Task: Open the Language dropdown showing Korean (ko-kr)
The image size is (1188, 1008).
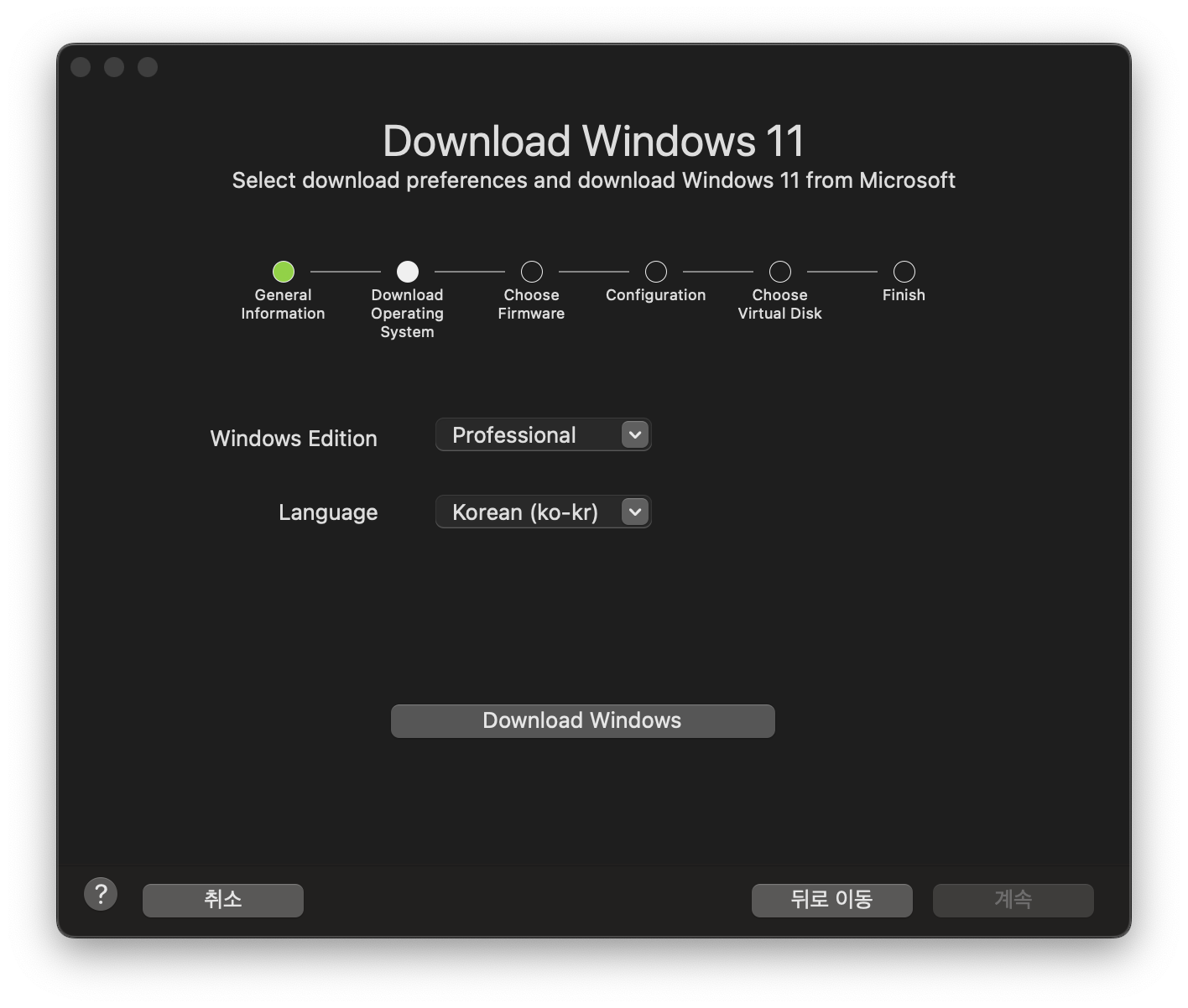Action: (544, 512)
